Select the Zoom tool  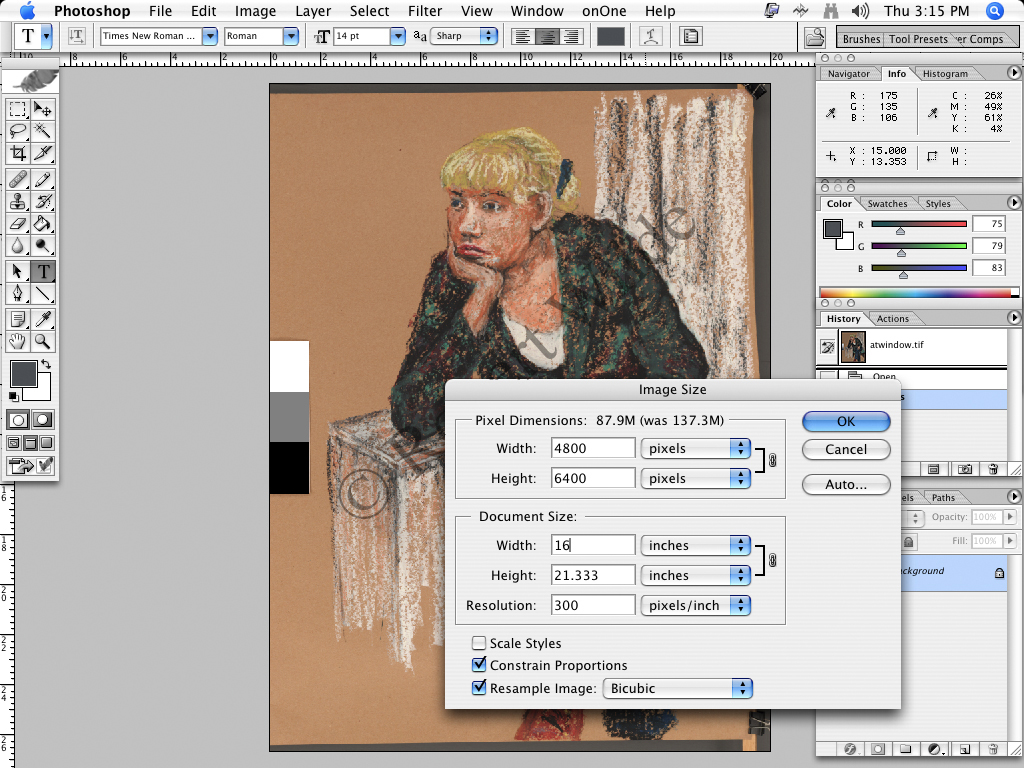pos(42,341)
